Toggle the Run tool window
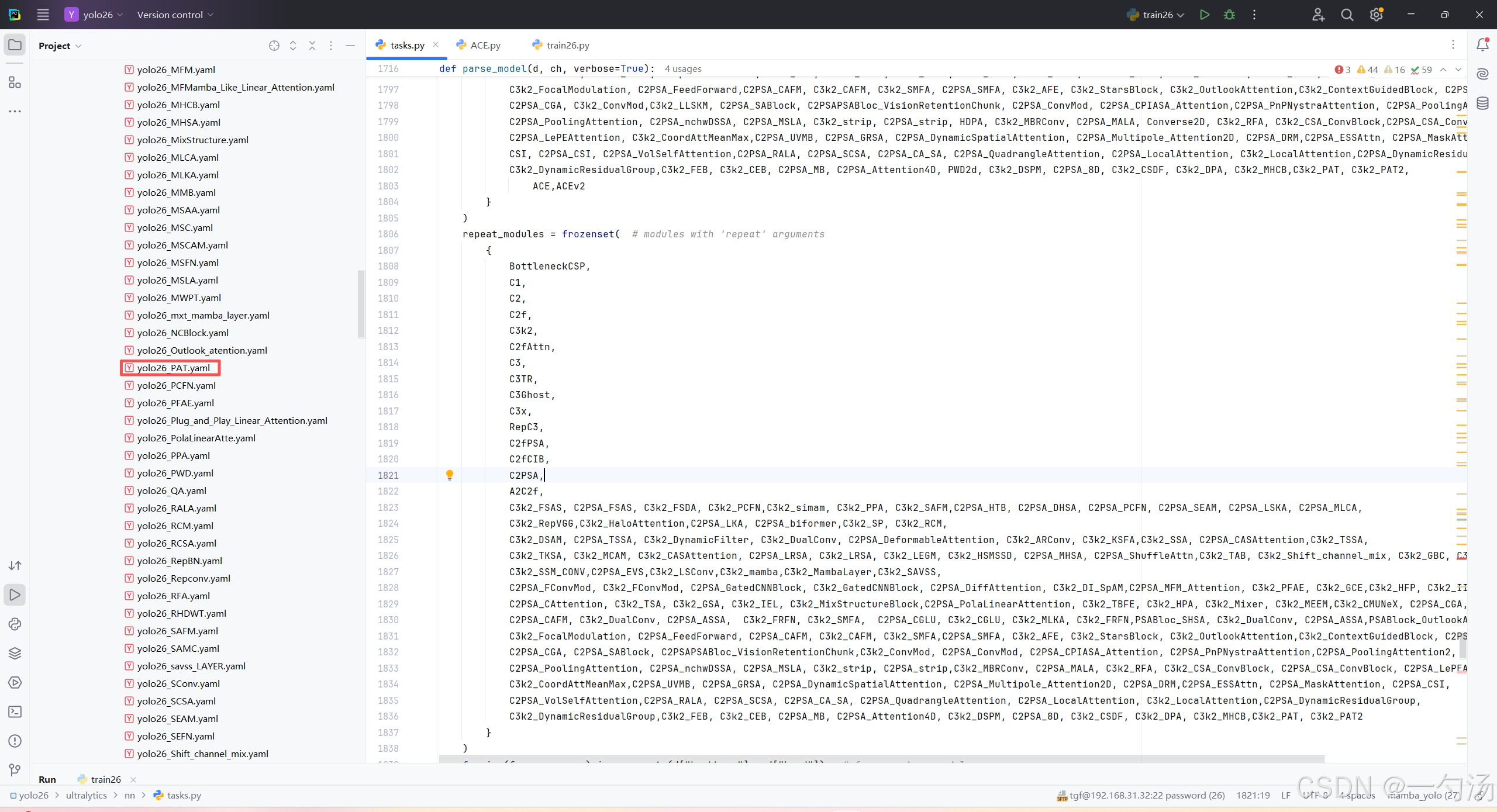The image size is (1497, 812). pos(15,595)
